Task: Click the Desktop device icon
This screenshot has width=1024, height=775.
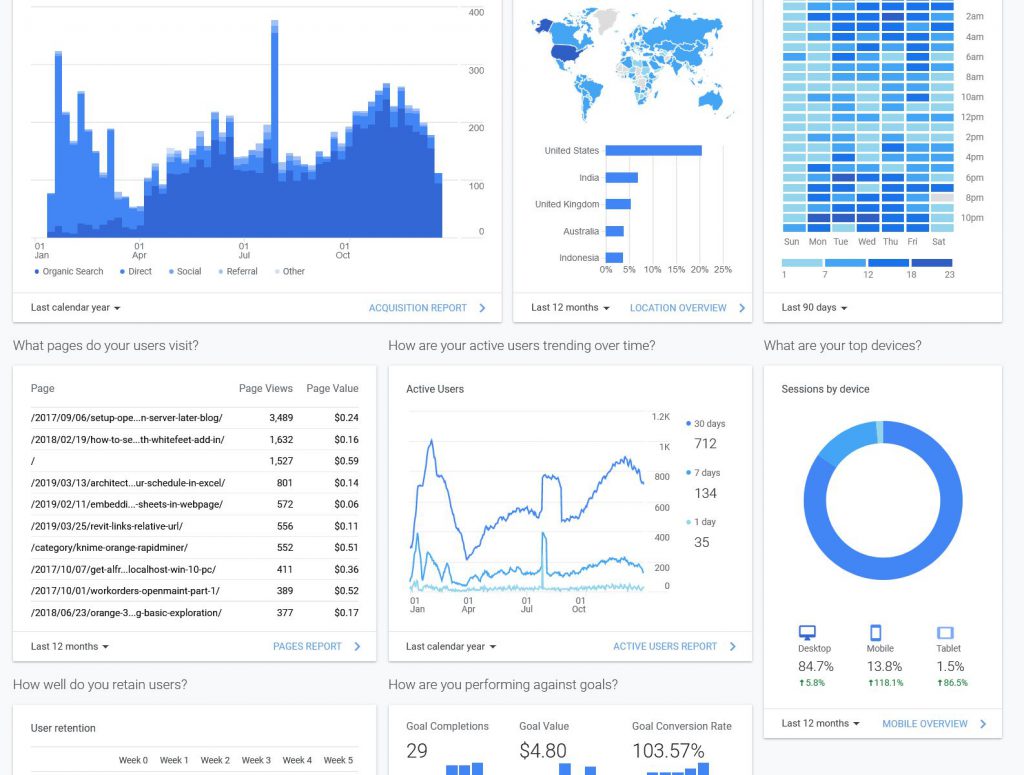Action: tap(807, 633)
